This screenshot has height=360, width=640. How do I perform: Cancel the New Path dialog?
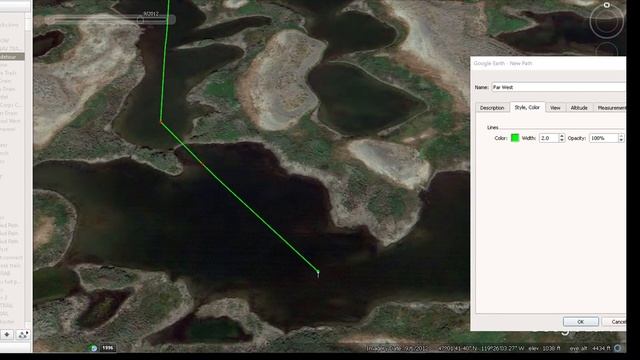pos(615,322)
